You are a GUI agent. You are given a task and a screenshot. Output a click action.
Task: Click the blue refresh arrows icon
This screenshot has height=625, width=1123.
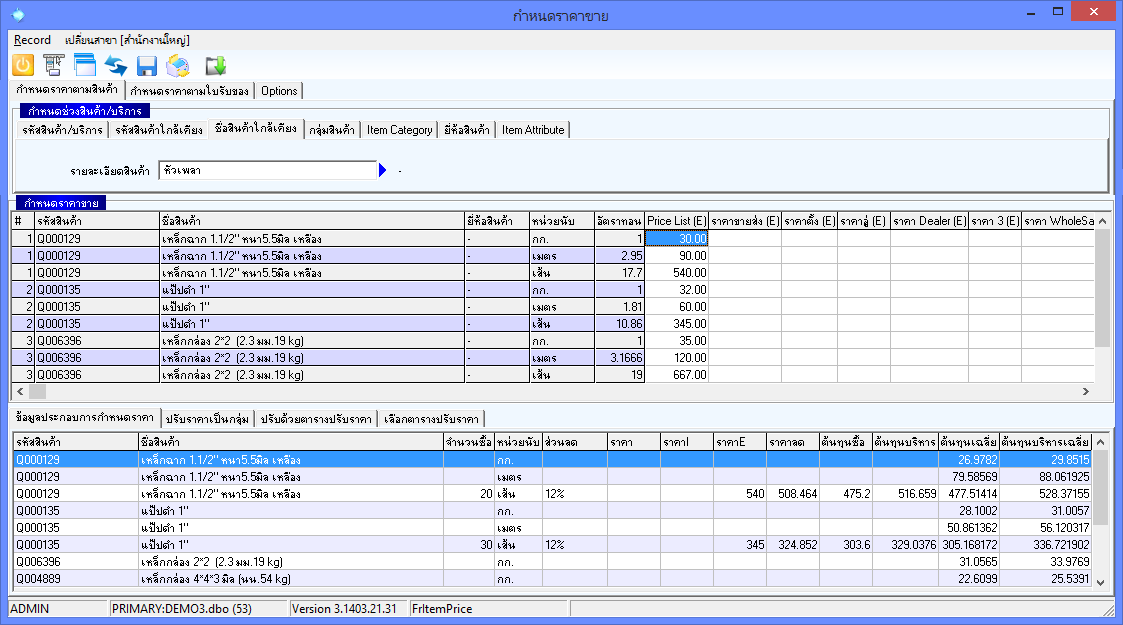[116, 66]
